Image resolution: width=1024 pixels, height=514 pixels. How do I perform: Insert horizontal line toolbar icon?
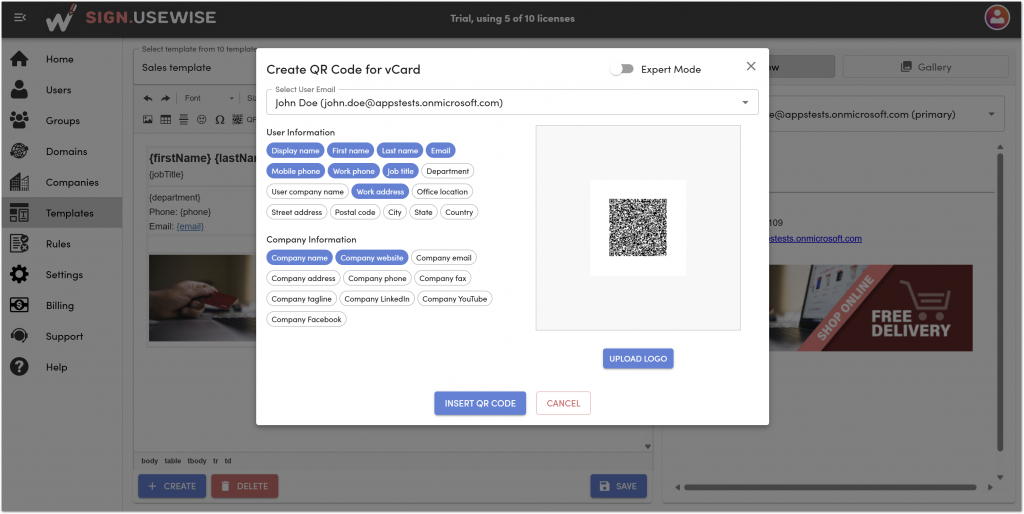(184, 120)
